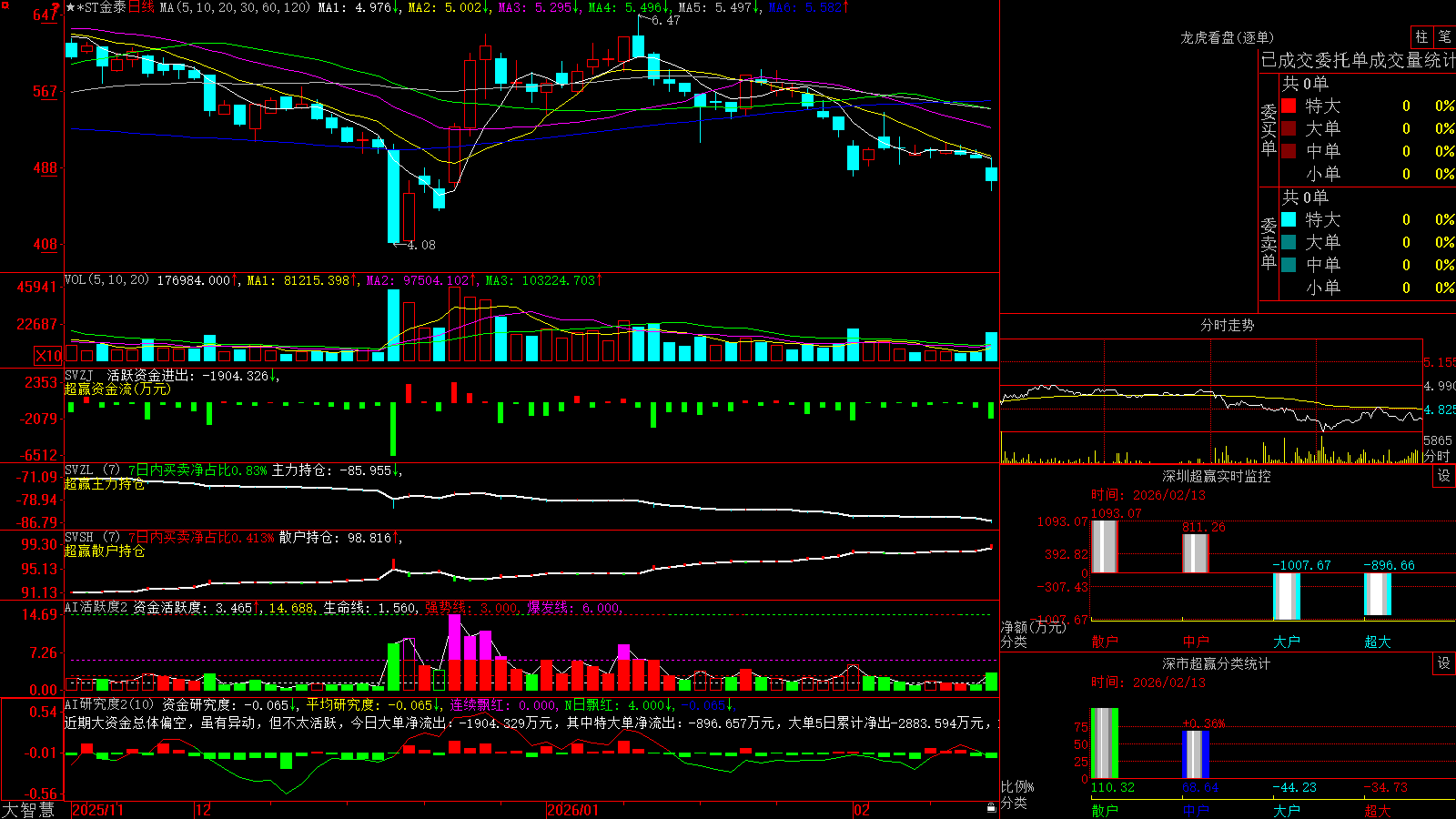Click the tall cyan volume bar in December
This screenshot has width=1456, height=819.
(x=394, y=326)
